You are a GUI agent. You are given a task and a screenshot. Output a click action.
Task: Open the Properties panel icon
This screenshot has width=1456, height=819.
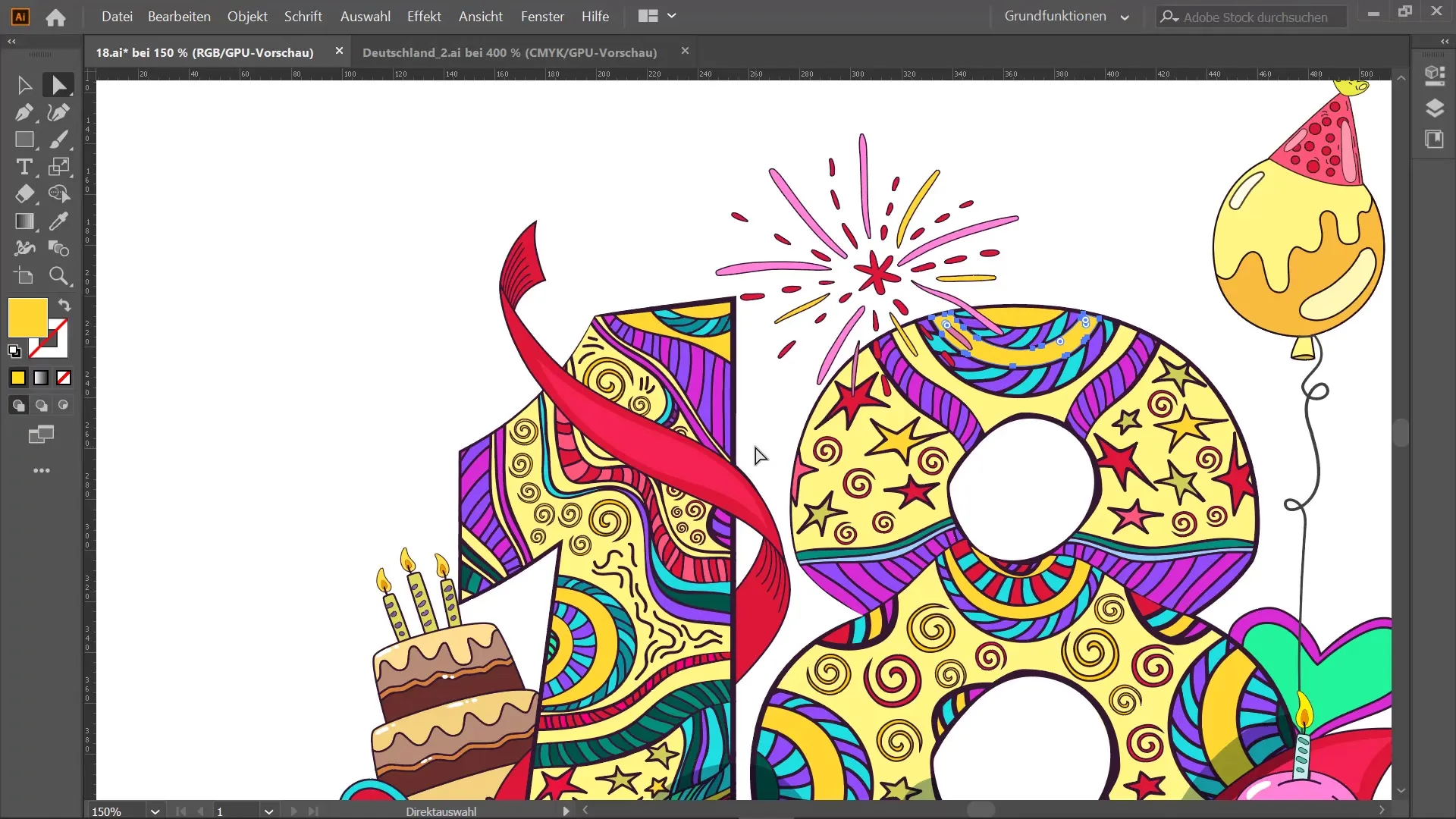pos(1434,75)
